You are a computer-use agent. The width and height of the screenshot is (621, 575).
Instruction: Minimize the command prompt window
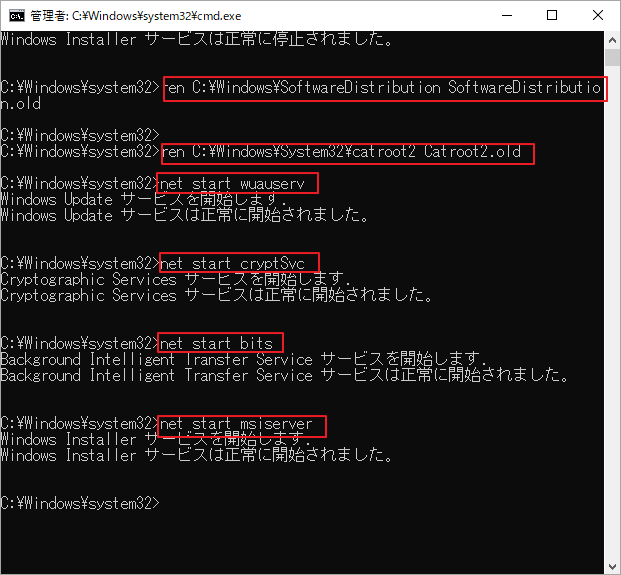pyautogui.click(x=507, y=15)
